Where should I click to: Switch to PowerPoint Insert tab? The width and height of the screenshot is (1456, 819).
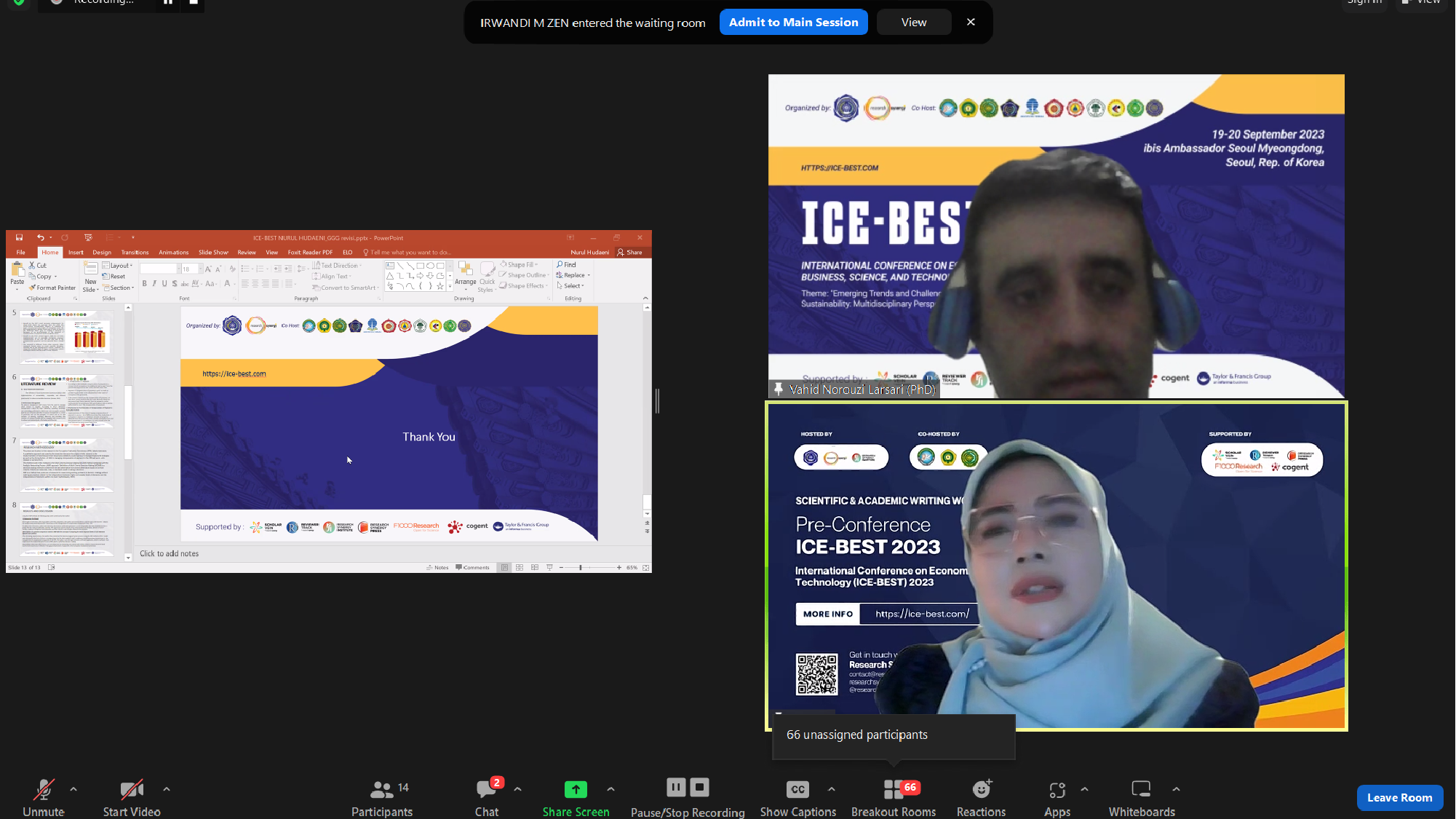click(76, 253)
